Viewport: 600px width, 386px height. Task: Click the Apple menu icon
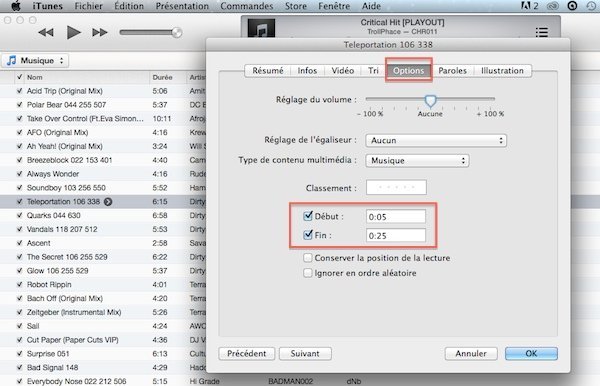(x=16, y=6)
